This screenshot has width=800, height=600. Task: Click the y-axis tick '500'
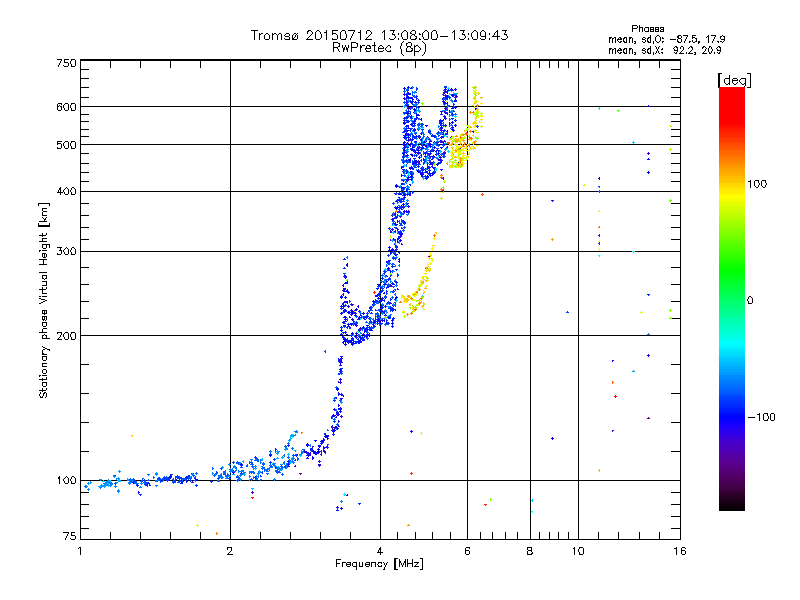coord(67,145)
